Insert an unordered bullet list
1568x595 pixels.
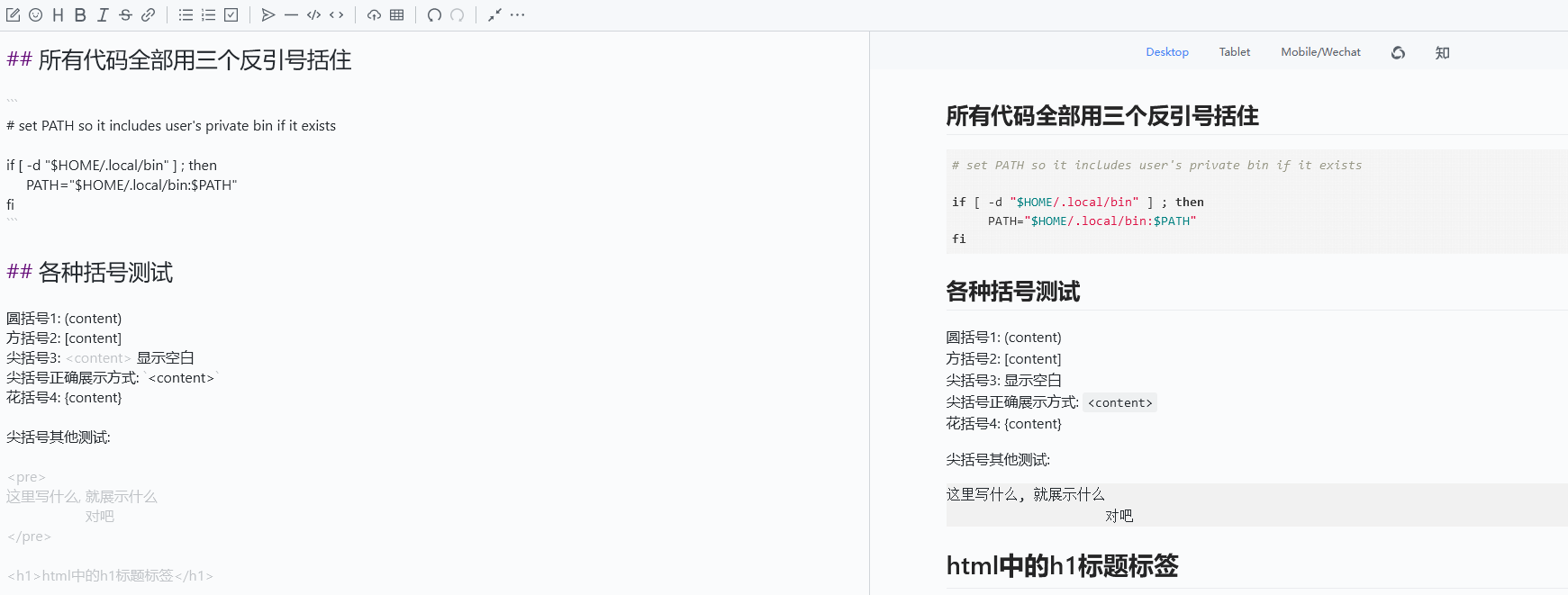click(x=186, y=14)
